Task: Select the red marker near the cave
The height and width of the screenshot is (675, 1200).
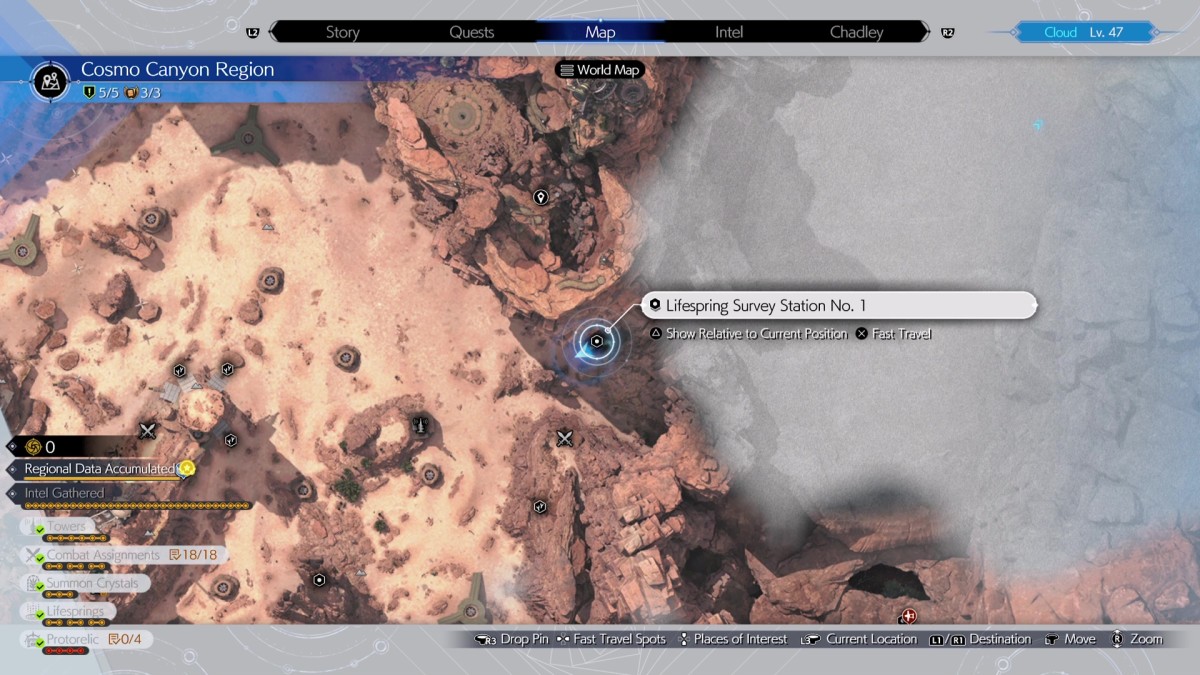Action: pyautogui.click(x=908, y=616)
